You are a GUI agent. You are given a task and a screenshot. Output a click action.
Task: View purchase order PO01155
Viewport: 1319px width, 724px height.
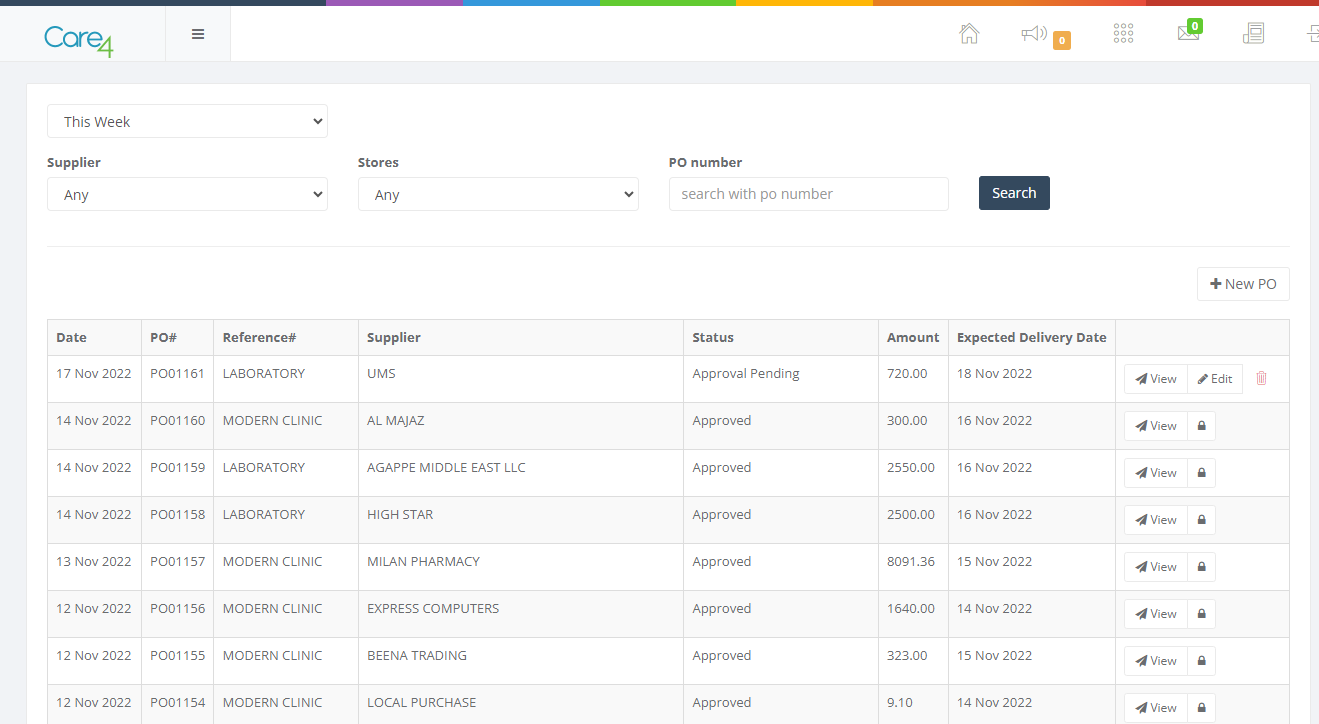point(1156,661)
